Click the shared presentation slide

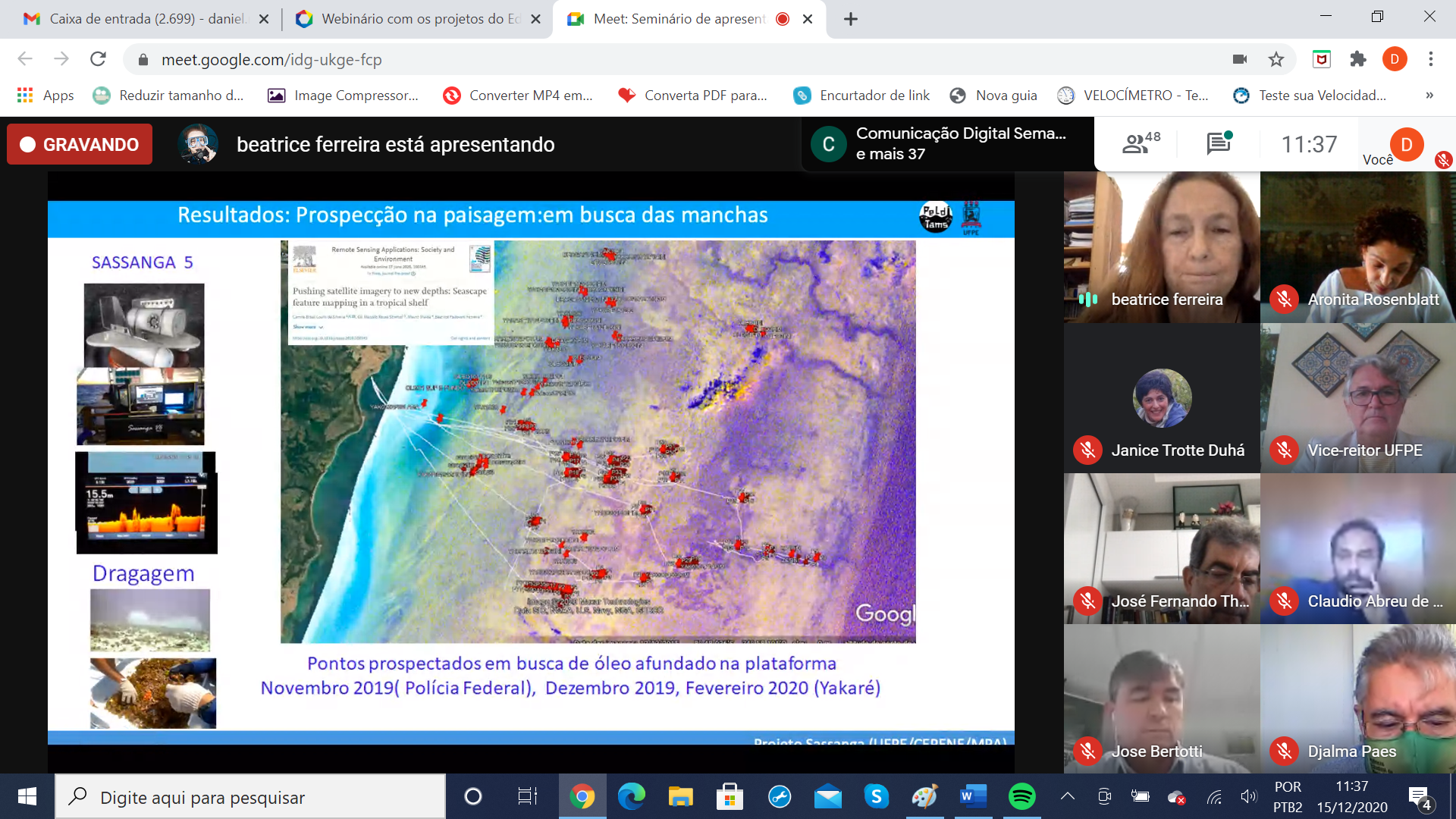[531, 472]
